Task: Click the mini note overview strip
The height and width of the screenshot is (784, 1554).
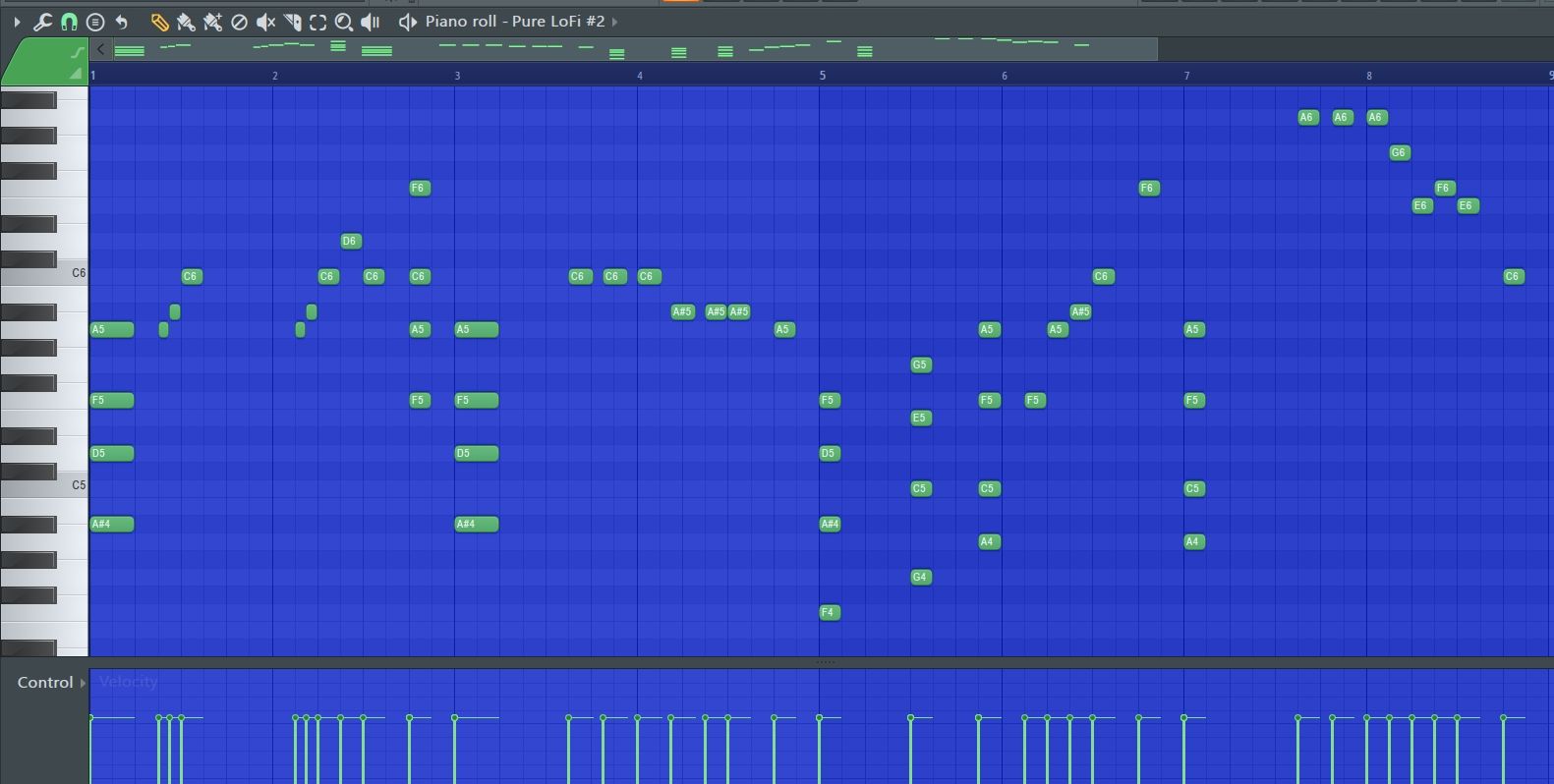Action: click(x=634, y=49)
